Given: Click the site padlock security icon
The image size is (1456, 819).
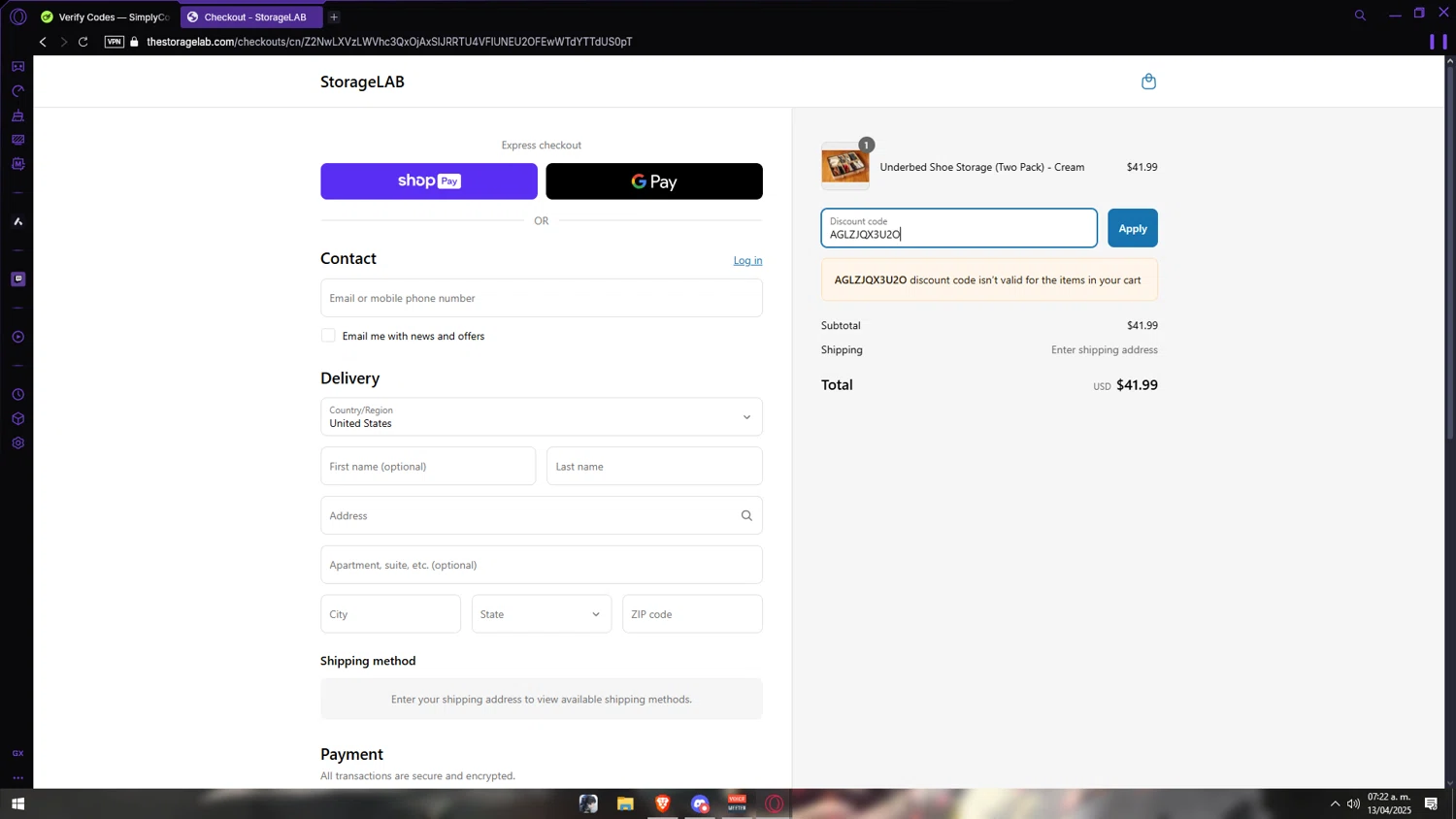Looking at the screenshot, I should click(x=135, y=42).
